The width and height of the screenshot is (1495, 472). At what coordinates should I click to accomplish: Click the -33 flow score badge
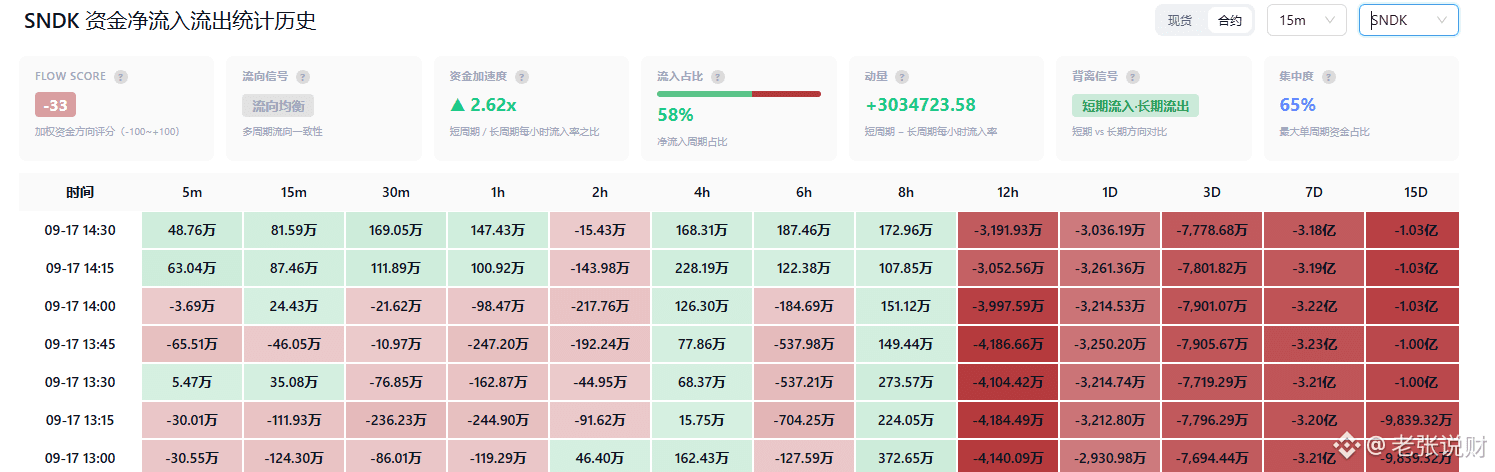coord(55,105)
